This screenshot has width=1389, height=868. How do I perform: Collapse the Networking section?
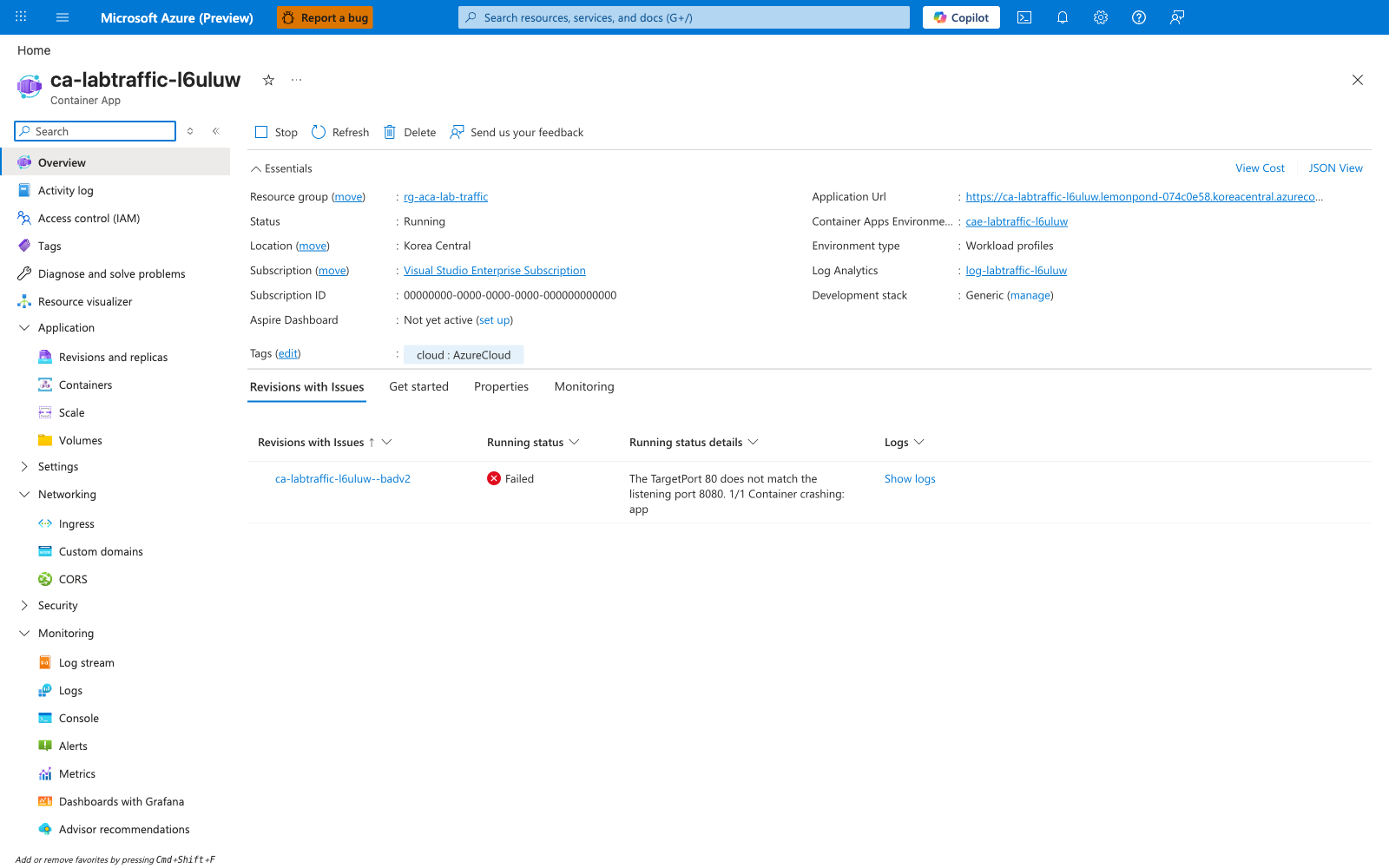pyautogui.click(x=24, y=494)
